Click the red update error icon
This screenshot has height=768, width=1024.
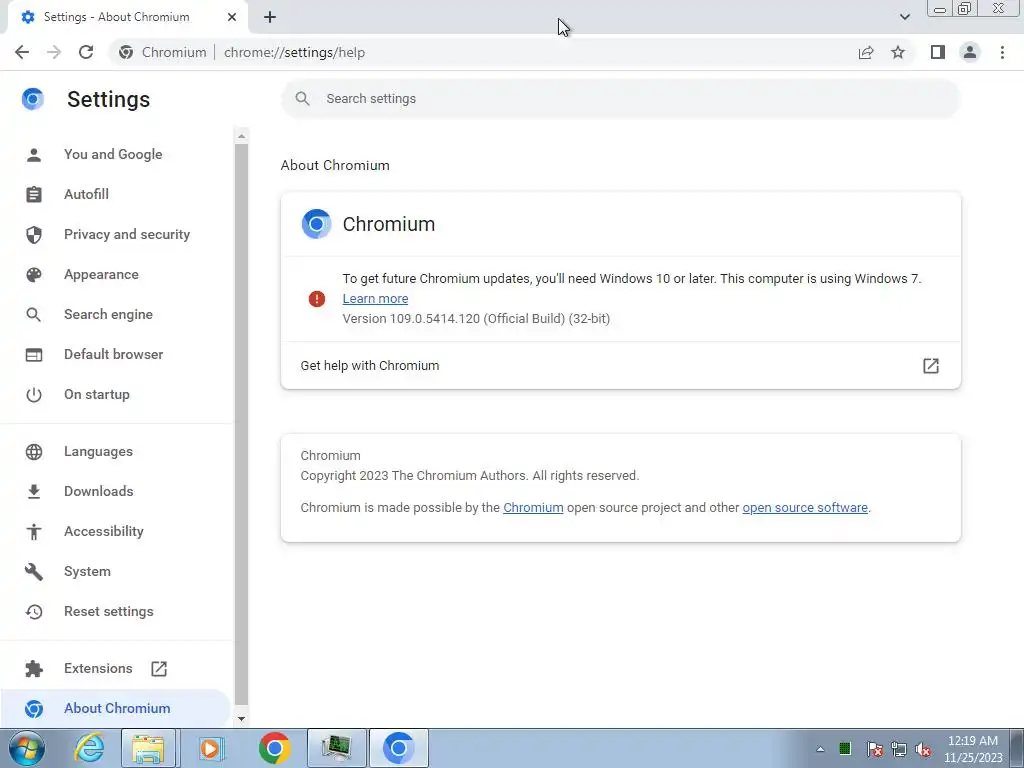pos(317,299)
